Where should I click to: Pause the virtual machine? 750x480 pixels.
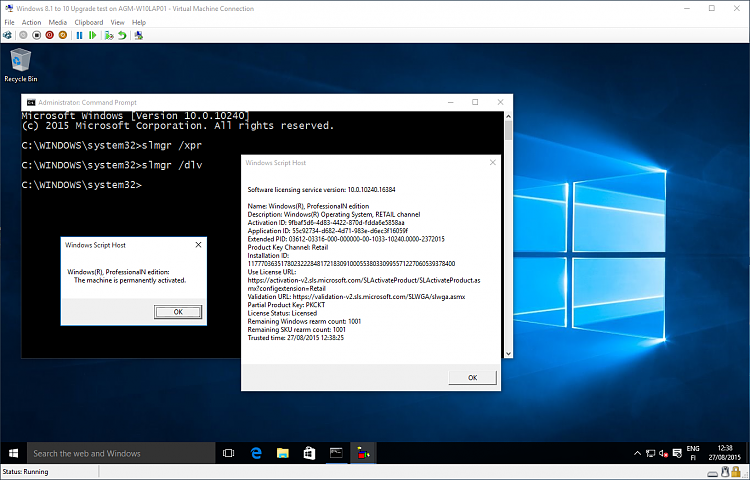[79, 35]
